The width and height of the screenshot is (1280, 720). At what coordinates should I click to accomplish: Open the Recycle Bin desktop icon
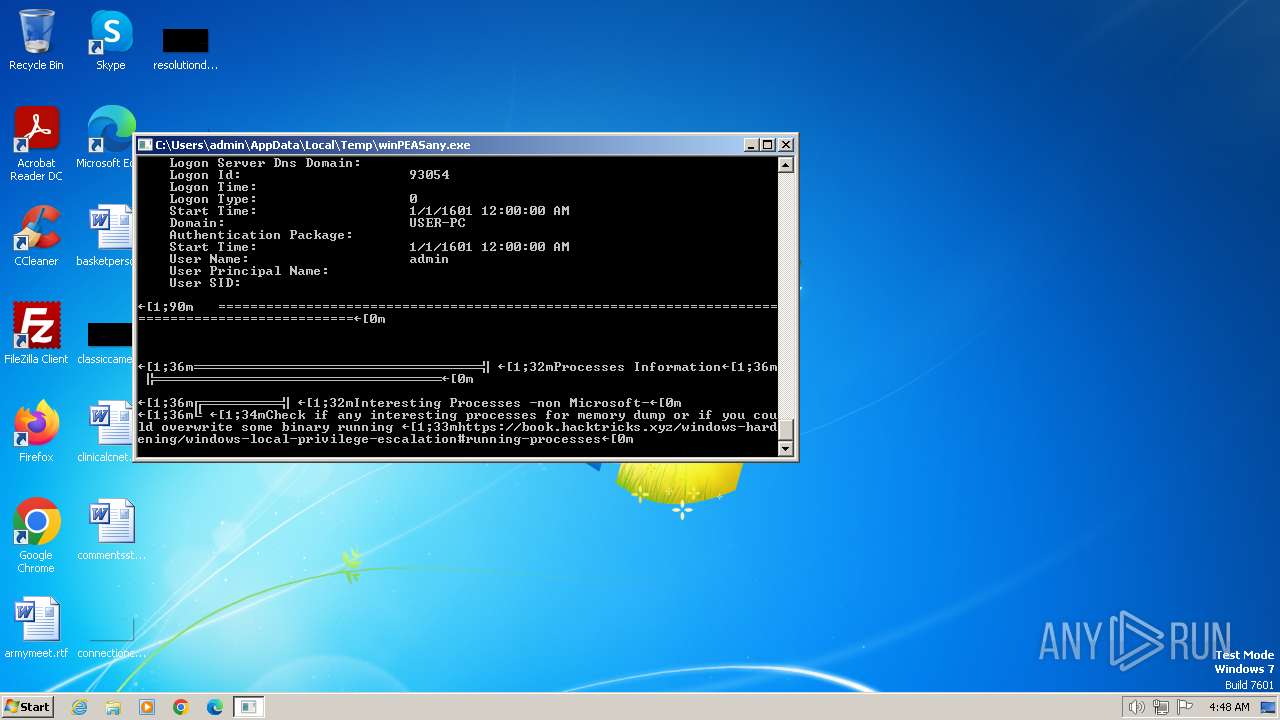tap(36, 40)
